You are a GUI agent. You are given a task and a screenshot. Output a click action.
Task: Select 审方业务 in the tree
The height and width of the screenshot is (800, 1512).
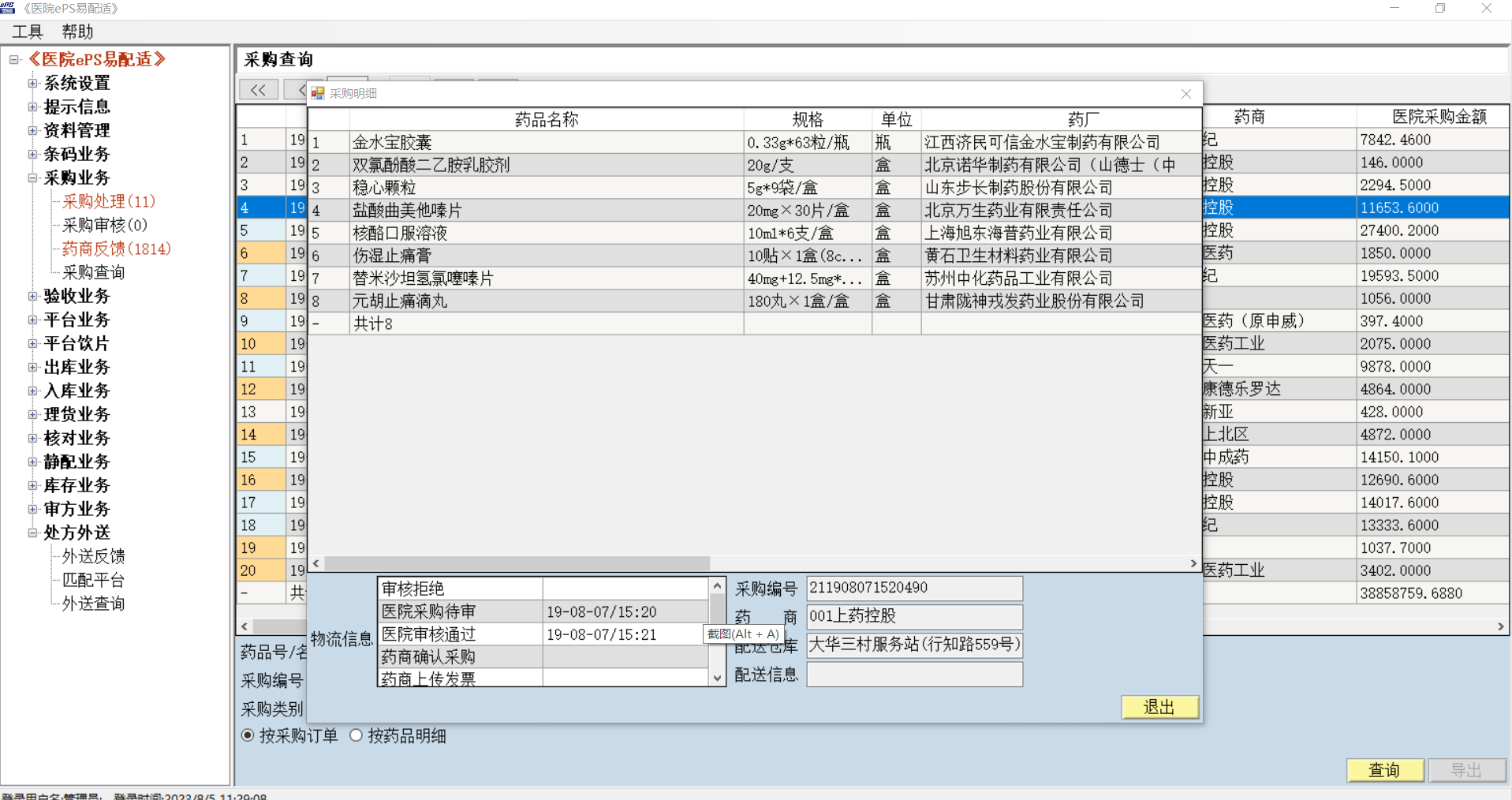(x=77, y=509)
